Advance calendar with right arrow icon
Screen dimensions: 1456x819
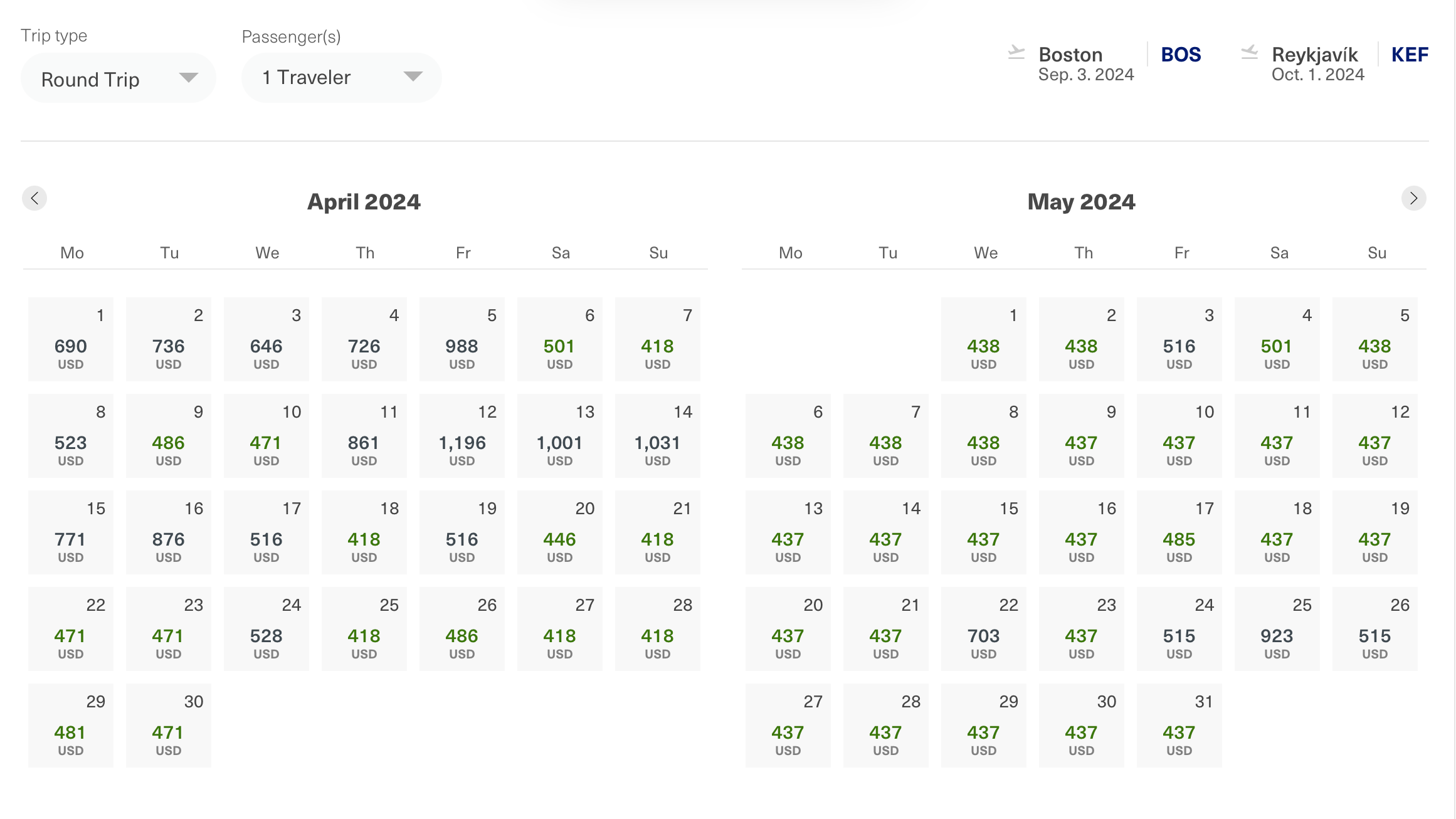[x=1413, y=198]
